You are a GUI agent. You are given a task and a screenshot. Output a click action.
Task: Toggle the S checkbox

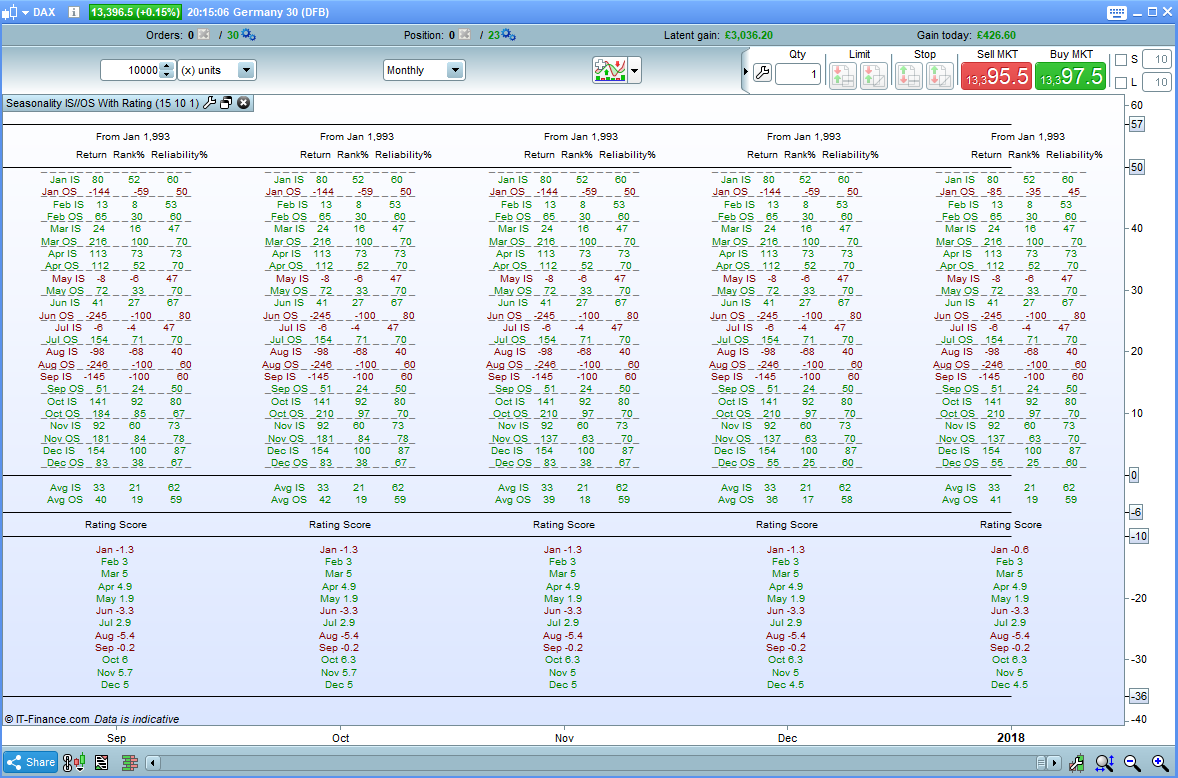click(x=1121, y=60)
